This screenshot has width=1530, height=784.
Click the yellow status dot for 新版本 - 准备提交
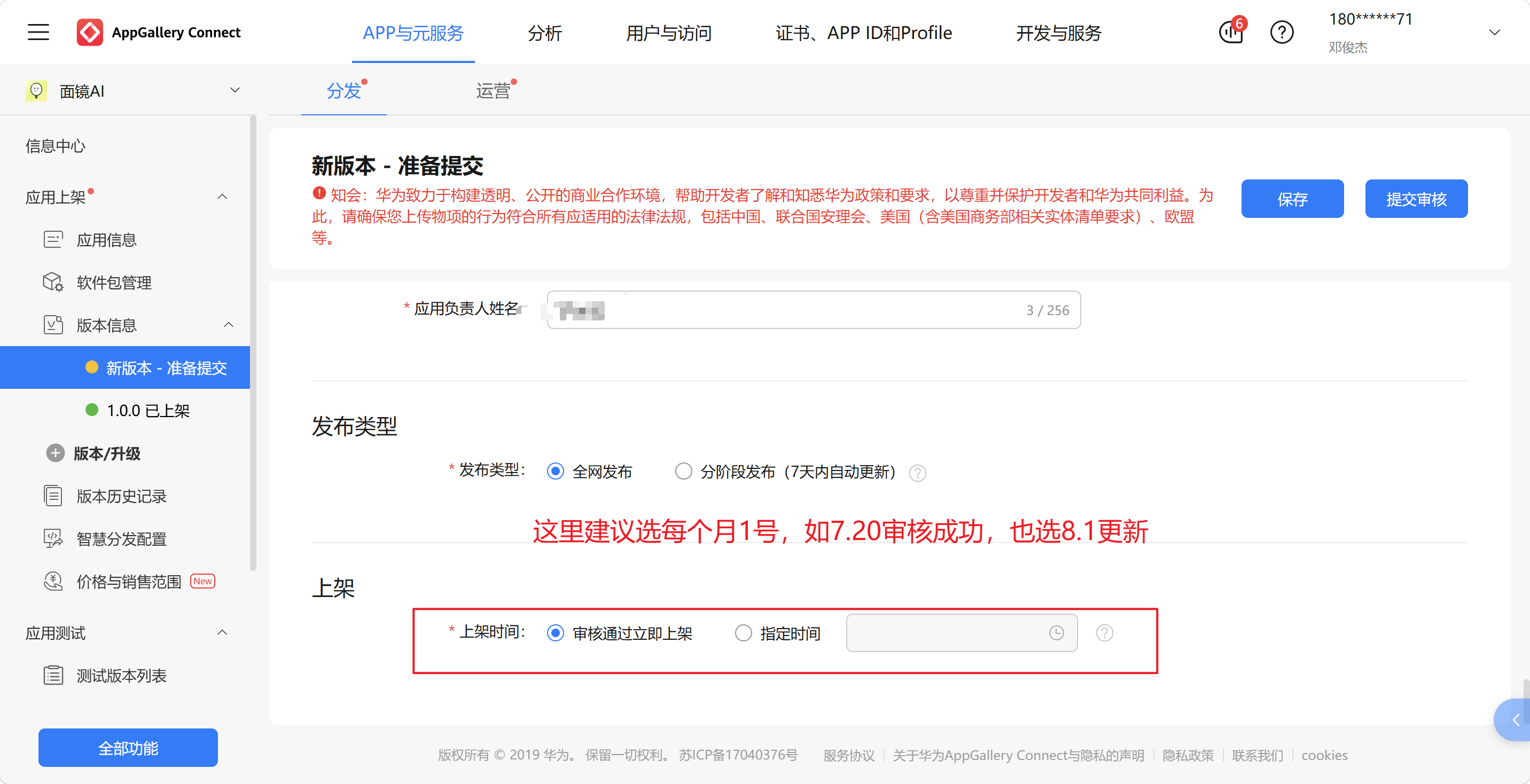point(91,367)
